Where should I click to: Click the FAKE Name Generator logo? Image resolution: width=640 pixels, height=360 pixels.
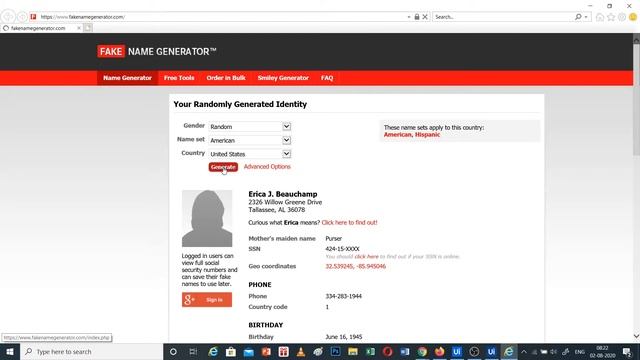[x=157, y=52]
